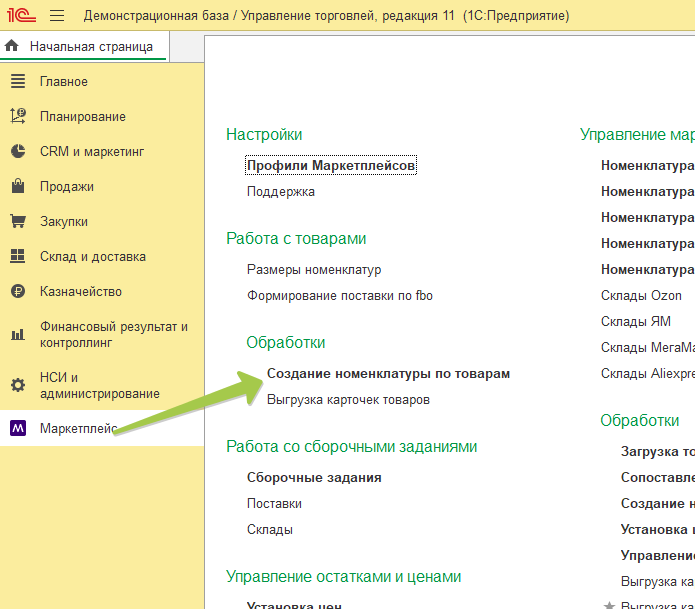Open the hamburger main menu
Screen dimensions: 695x609
(x=57, y=16)
